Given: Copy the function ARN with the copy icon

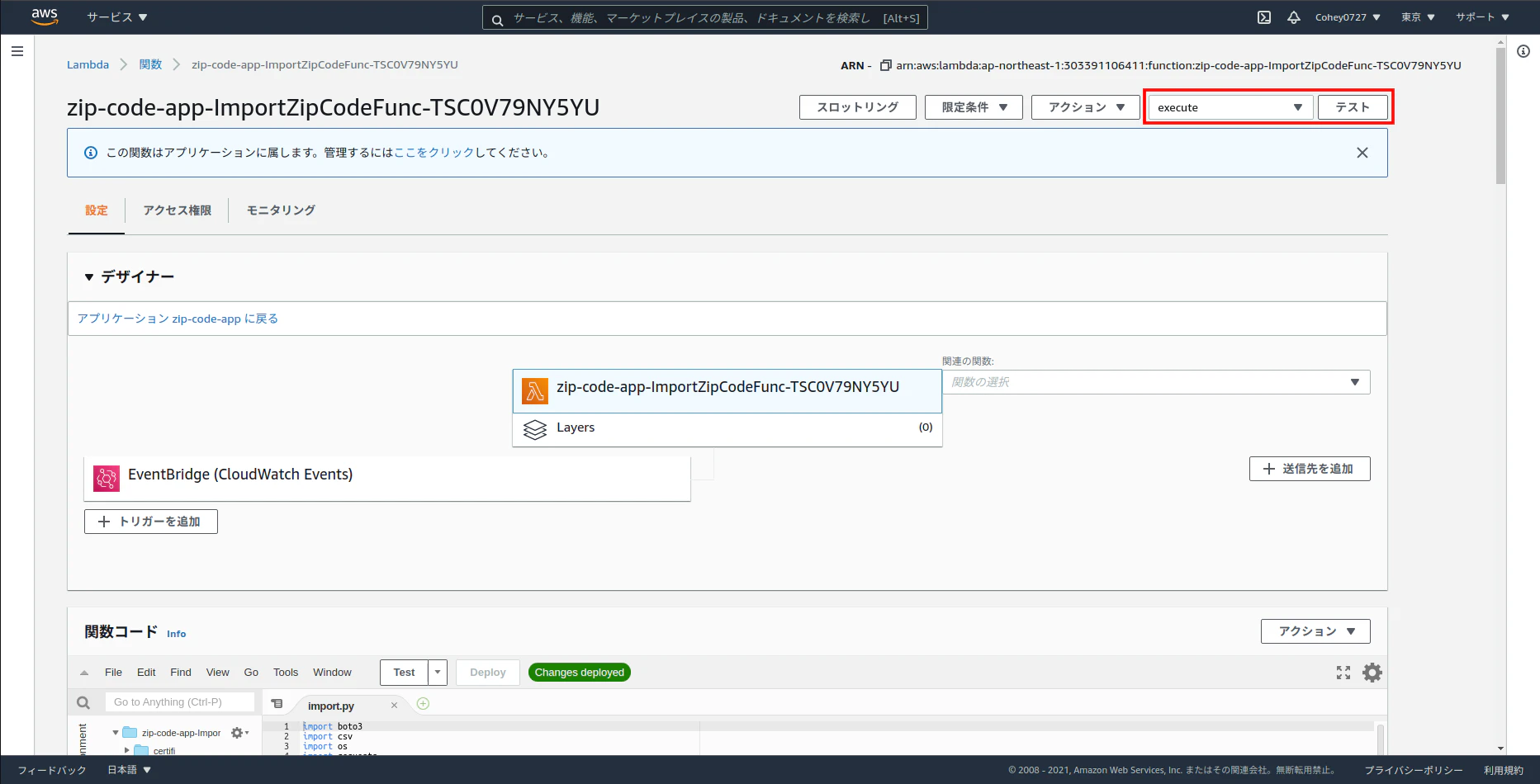Looking at the screenshot, I should [885, 65].
